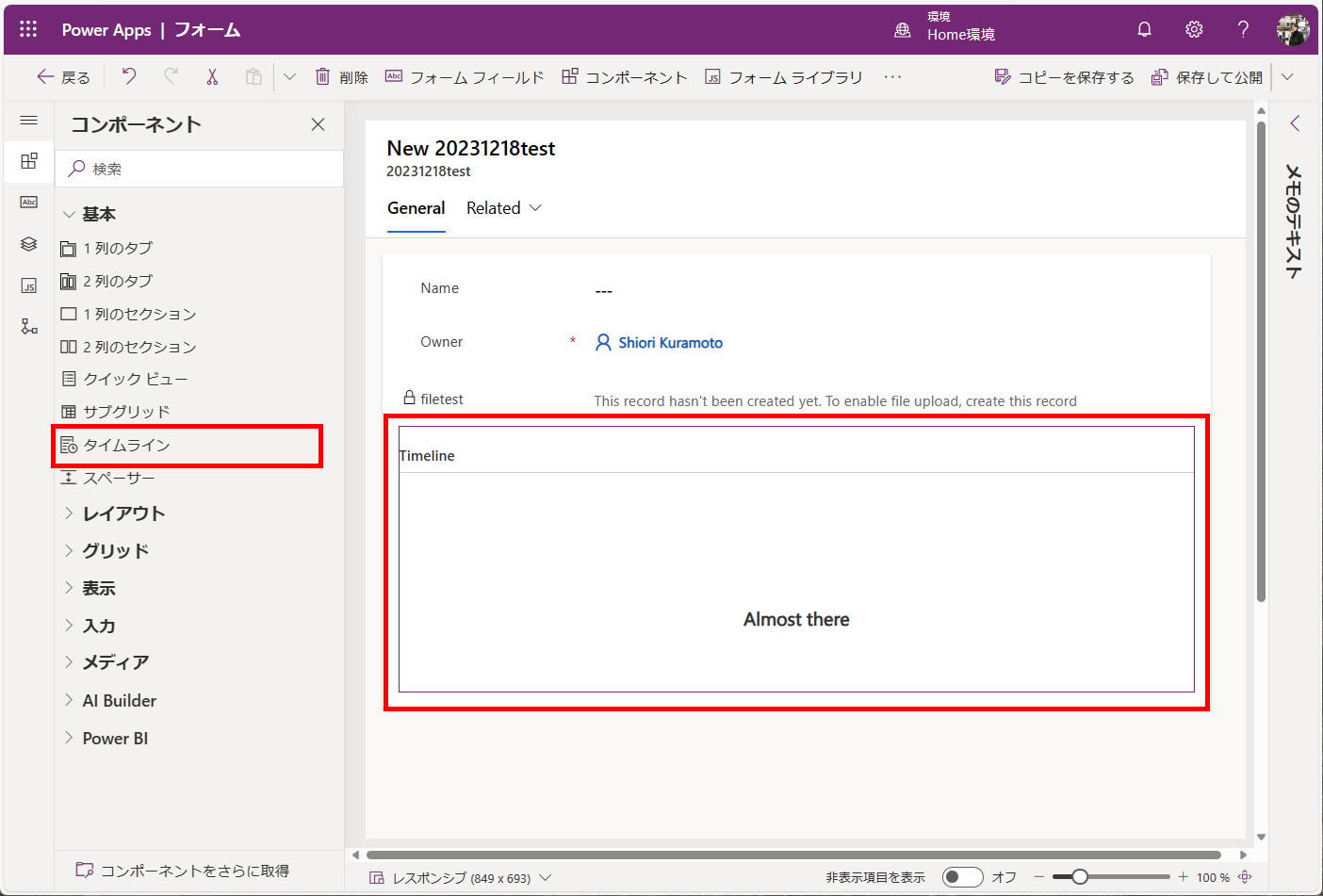Screen dimensions: 1323x896
Task: Toggle 非表示項目を表示 switch
Action: [x=963, y=877]
